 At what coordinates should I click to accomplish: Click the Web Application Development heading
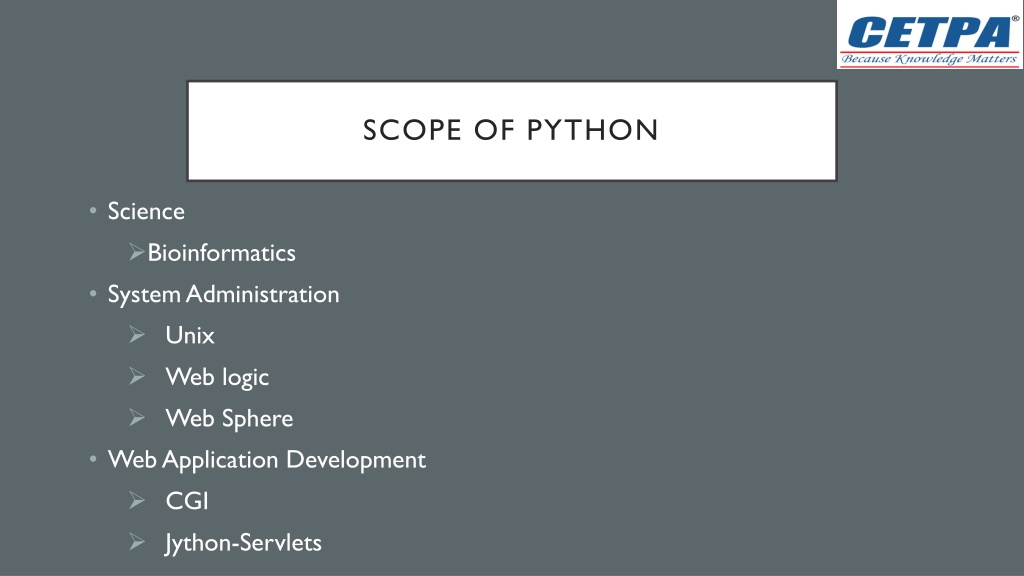click(266, 460)
